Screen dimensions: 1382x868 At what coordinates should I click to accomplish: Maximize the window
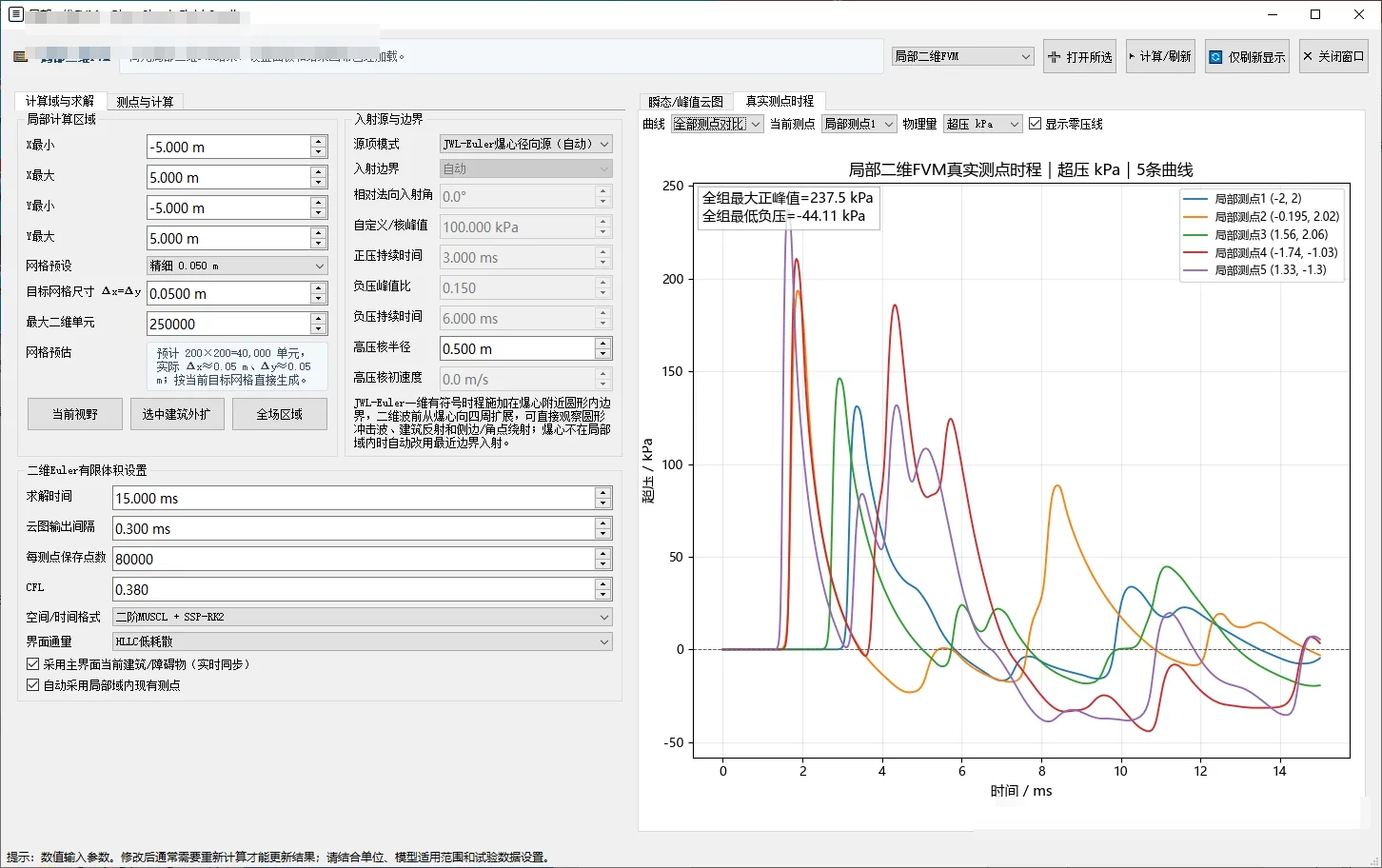[x=1315, y=14]
